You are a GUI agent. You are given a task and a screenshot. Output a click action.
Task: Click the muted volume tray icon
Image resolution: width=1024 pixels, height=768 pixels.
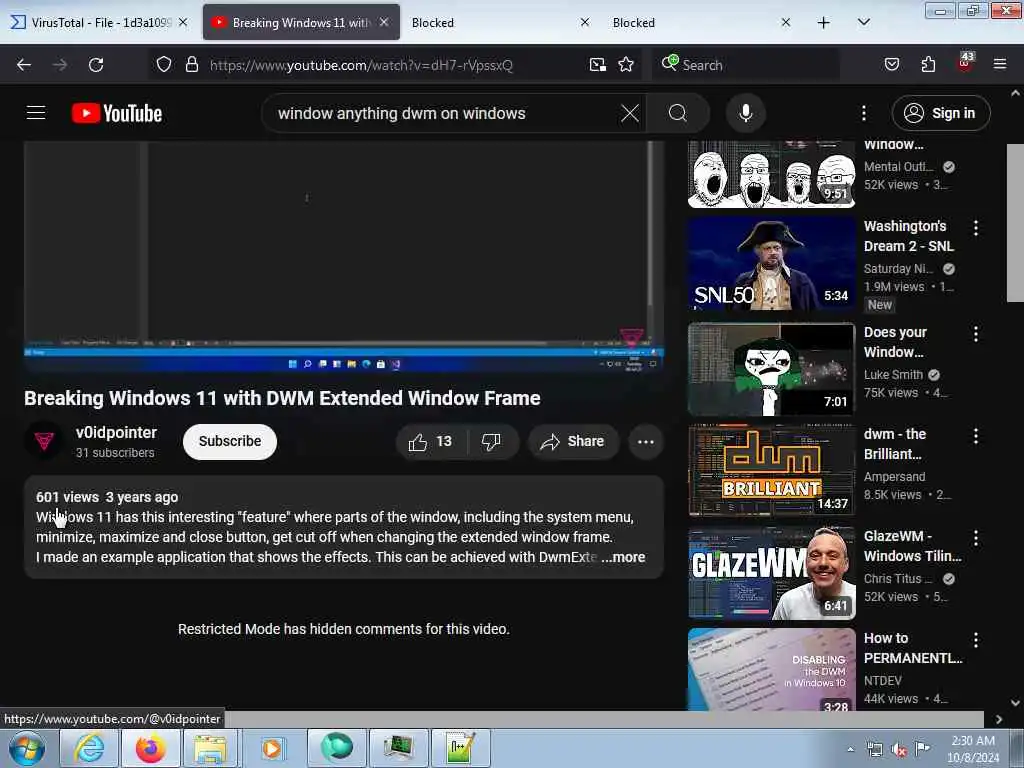tap(898, 750)
